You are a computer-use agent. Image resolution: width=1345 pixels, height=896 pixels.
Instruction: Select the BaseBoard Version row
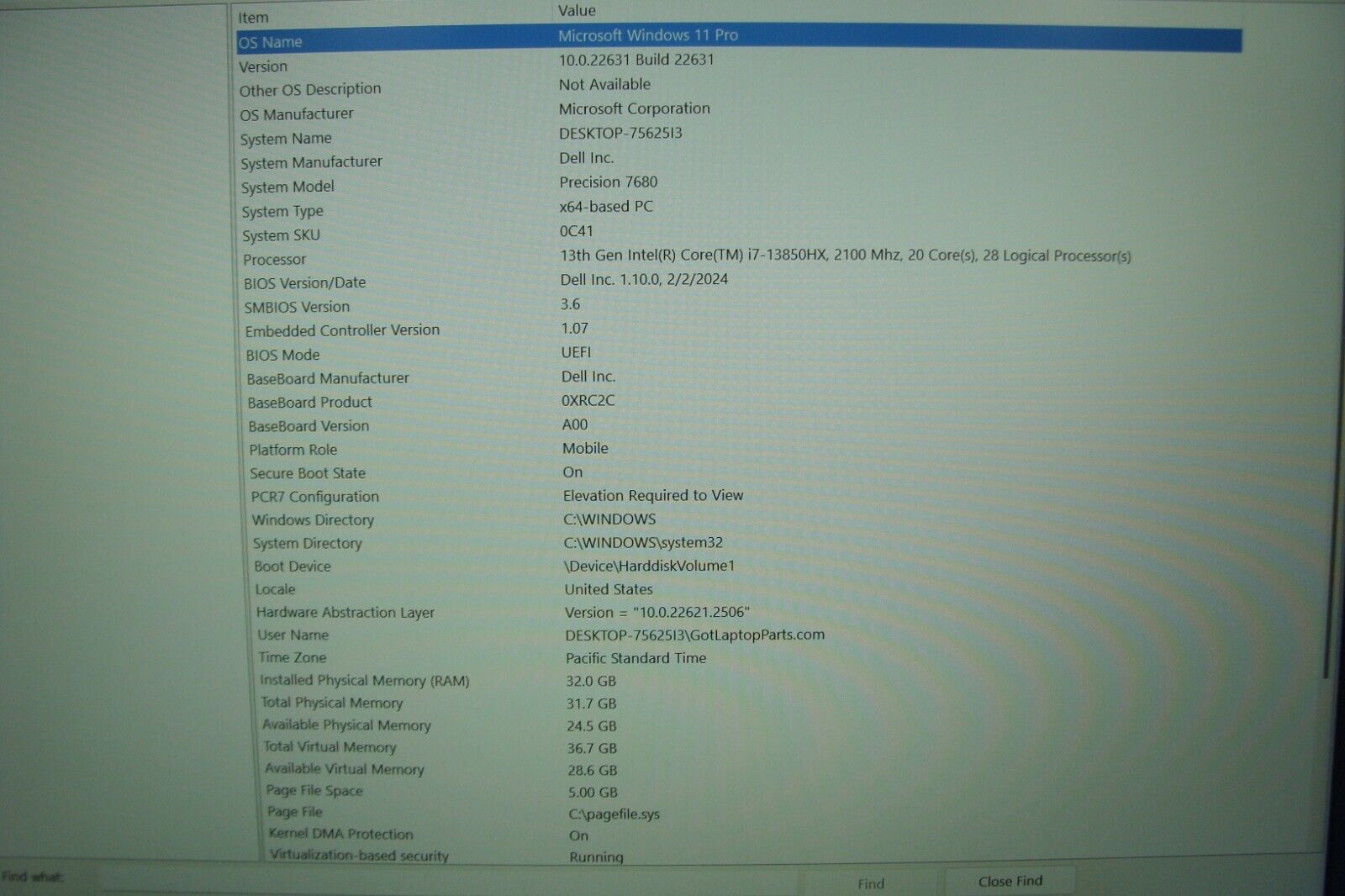pos(309,426)
